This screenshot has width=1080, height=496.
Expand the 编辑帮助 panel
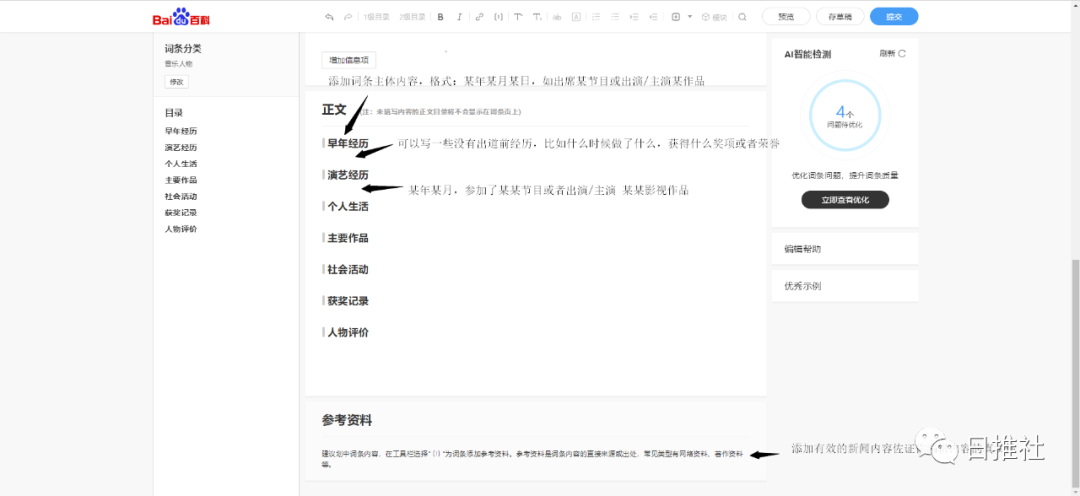pyautogui.click(x=844, y=248)
